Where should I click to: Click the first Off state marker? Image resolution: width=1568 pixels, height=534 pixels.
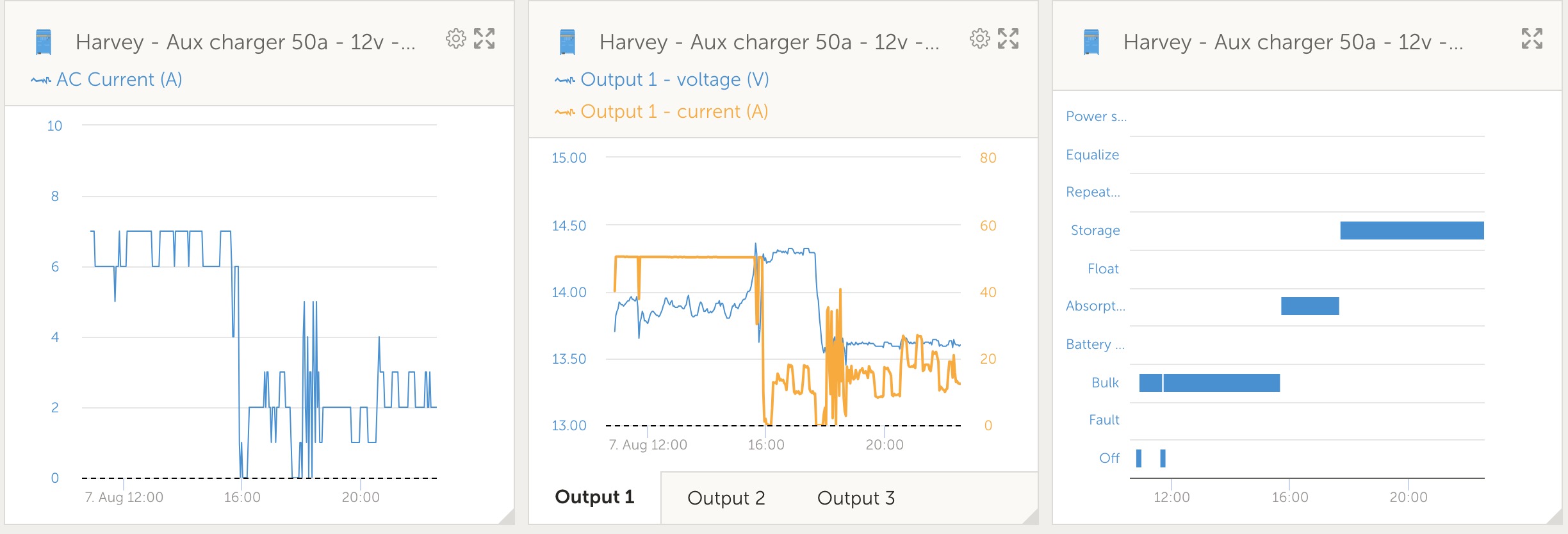click(x=1139, y=458)
